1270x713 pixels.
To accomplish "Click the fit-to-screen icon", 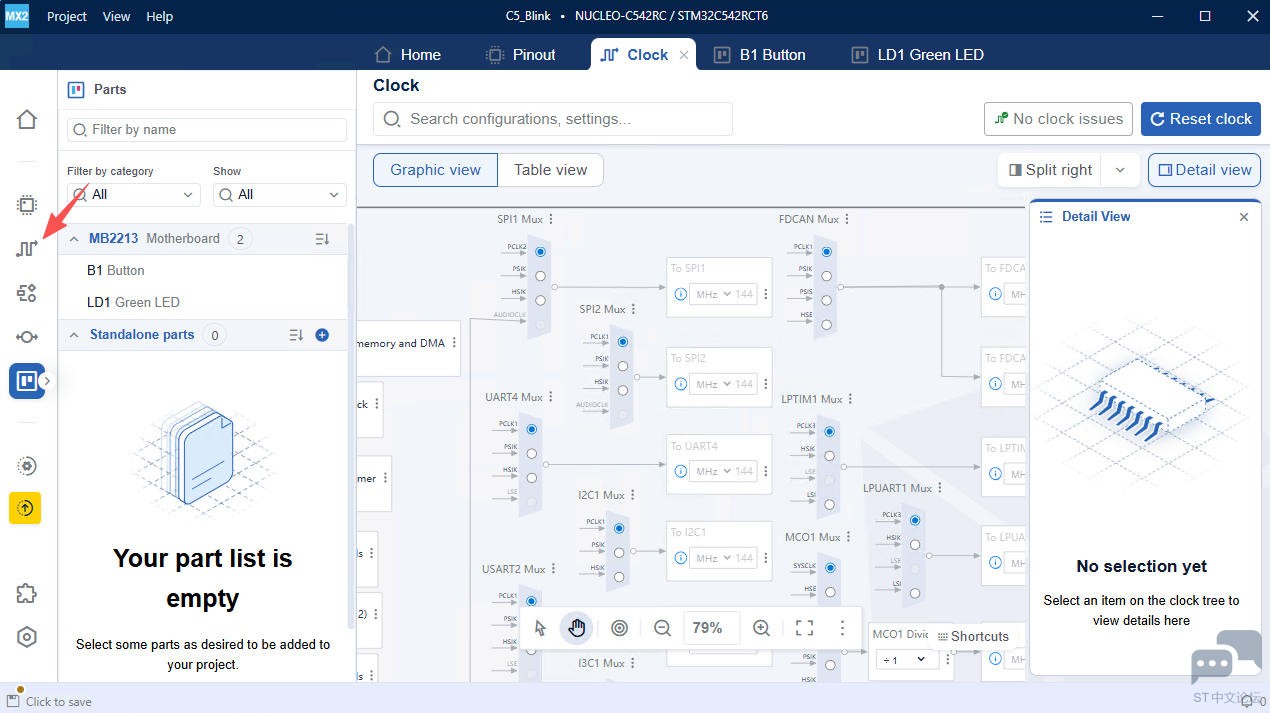I will (x=804, y=628).
